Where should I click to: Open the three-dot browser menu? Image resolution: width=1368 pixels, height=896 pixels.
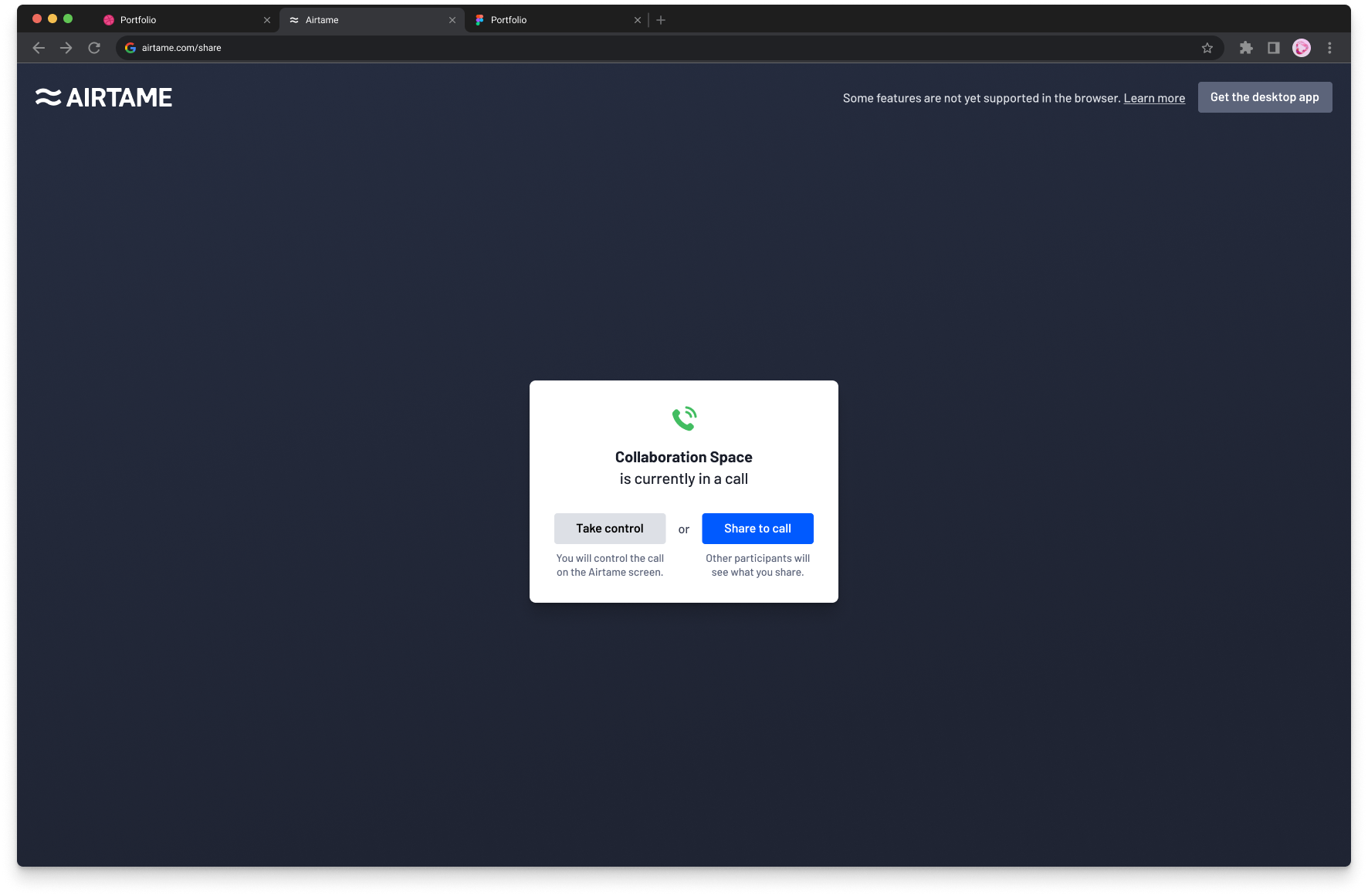(1329, 48)
